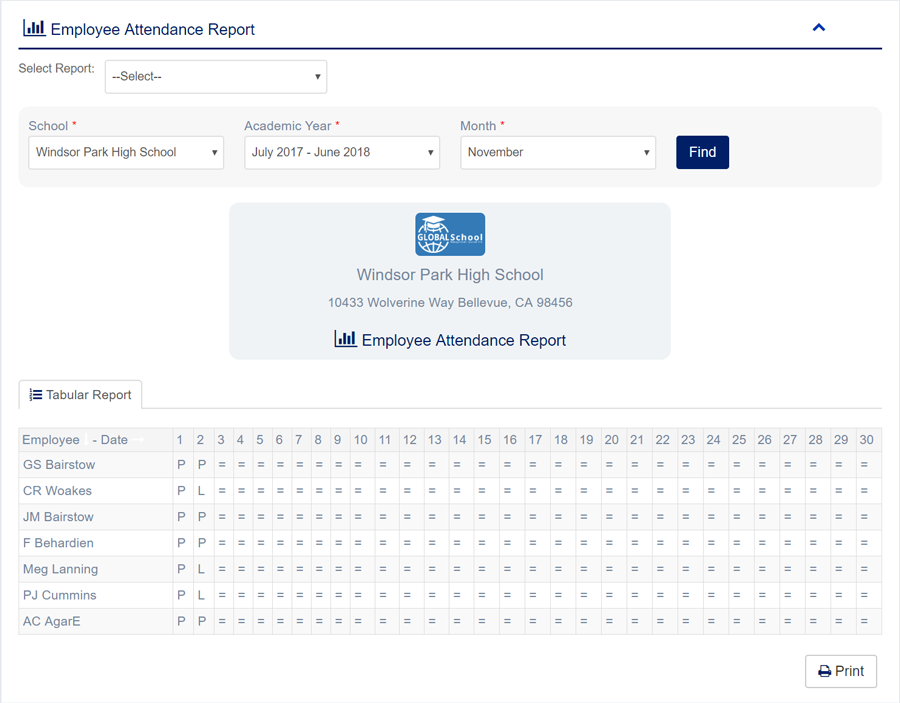This screenshot has height=703, width=900.
Task: Open the Select Report dropdown
Action: tap(216, 76)
